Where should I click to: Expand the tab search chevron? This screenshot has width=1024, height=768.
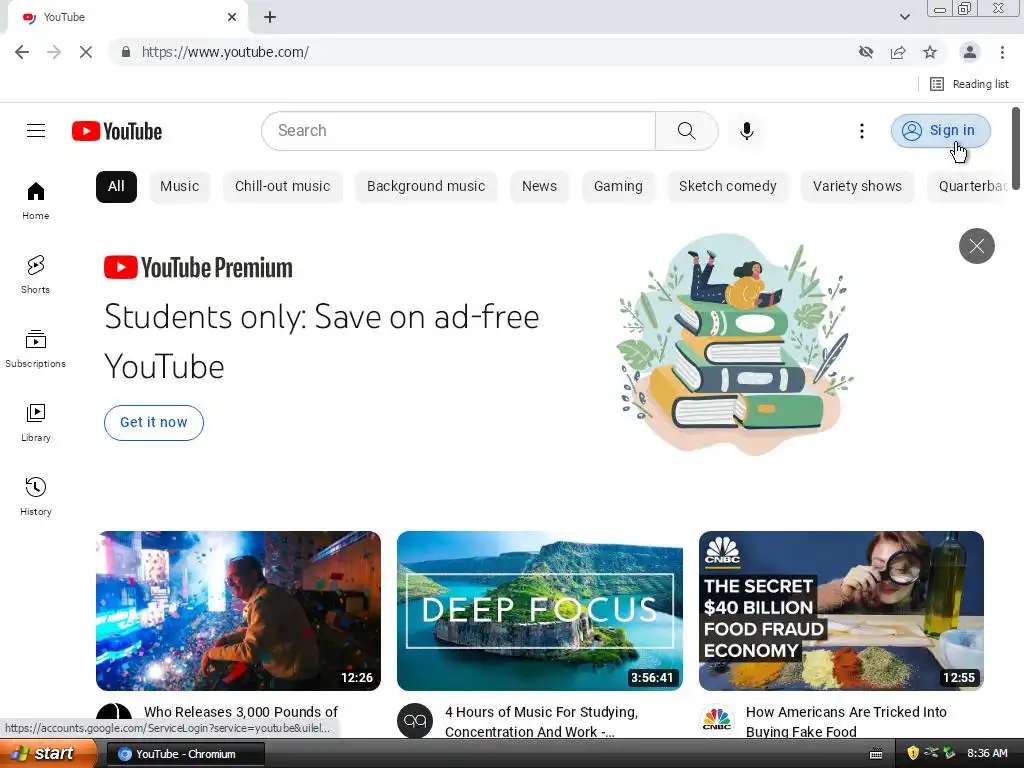pyautogui.click(x=904, y=17)
